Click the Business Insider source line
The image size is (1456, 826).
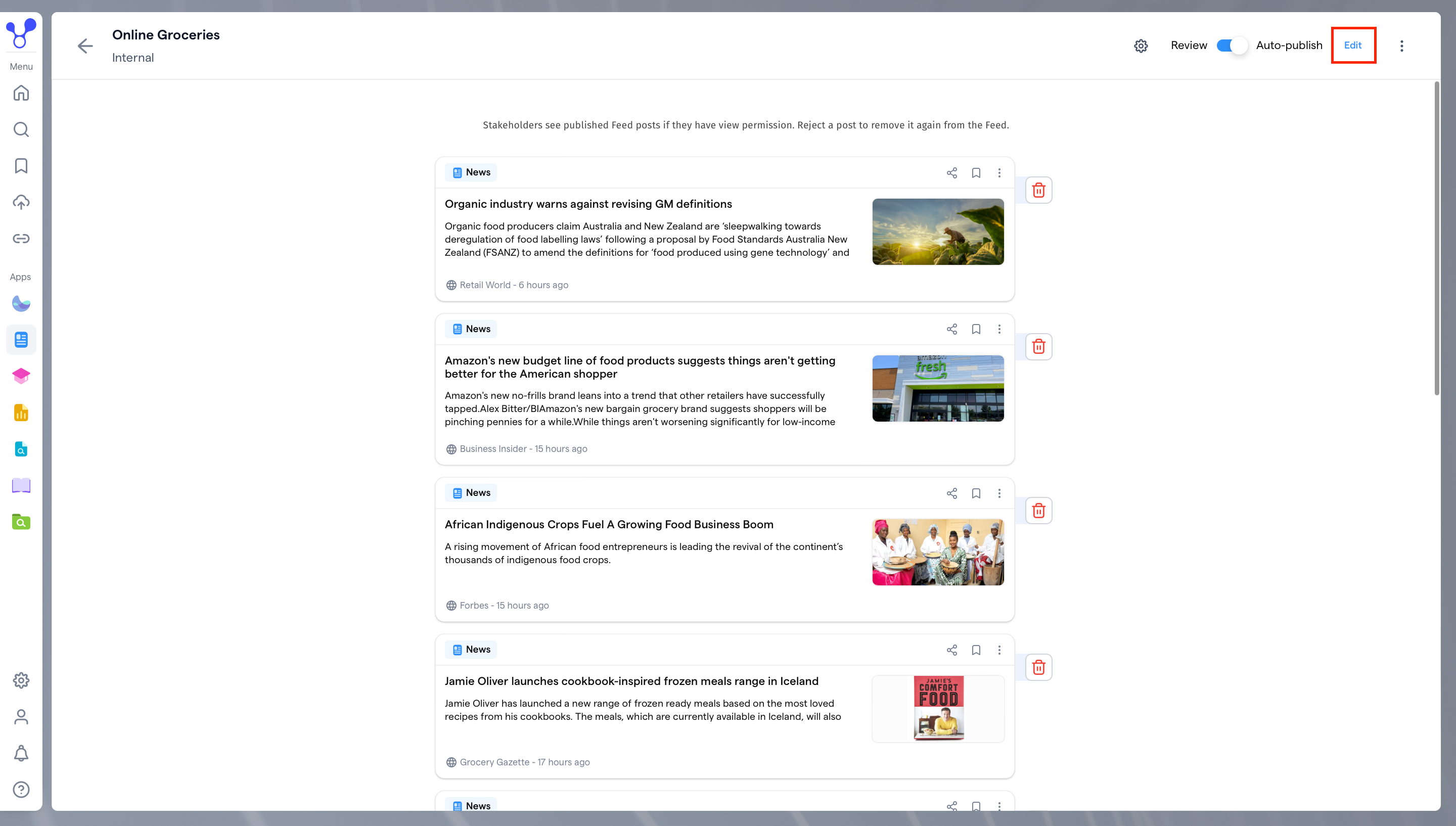click(x=517, y=449)
